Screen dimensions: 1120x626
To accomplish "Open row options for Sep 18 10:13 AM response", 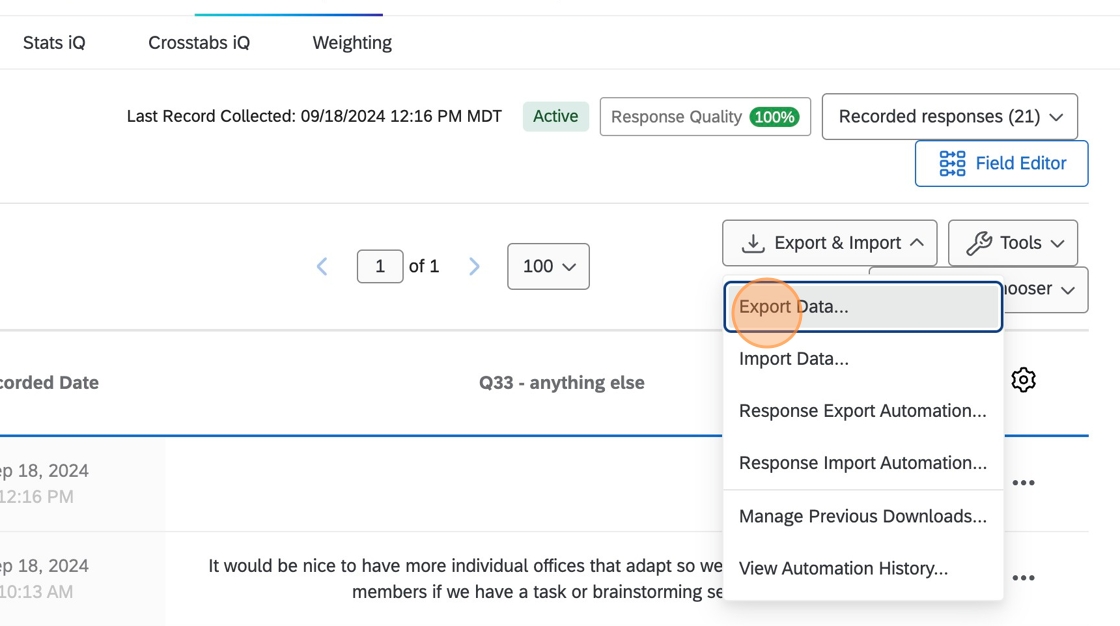I will pos(1023,578).
